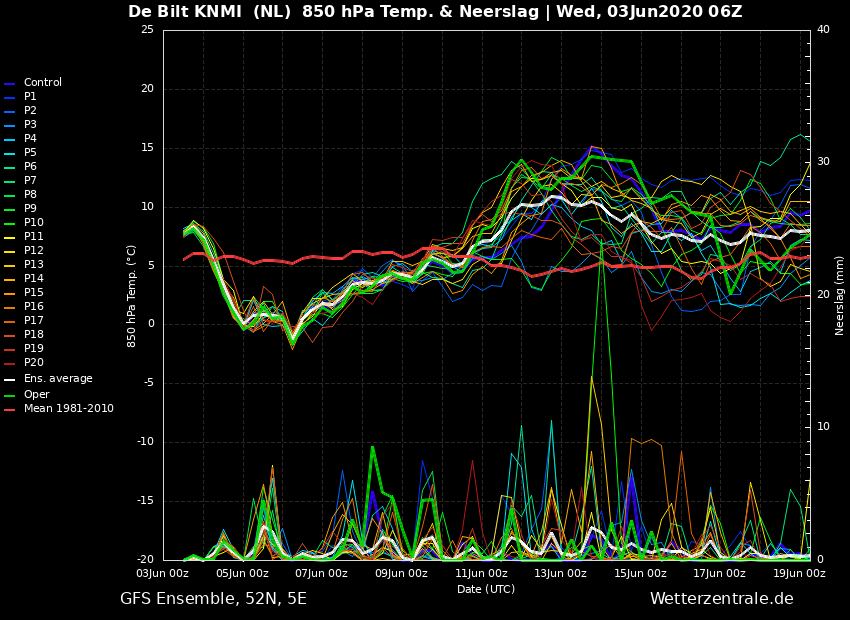850x620 pixels.
Task: Click the 13Jun 00z date label
Action: (x=561, y=573)
